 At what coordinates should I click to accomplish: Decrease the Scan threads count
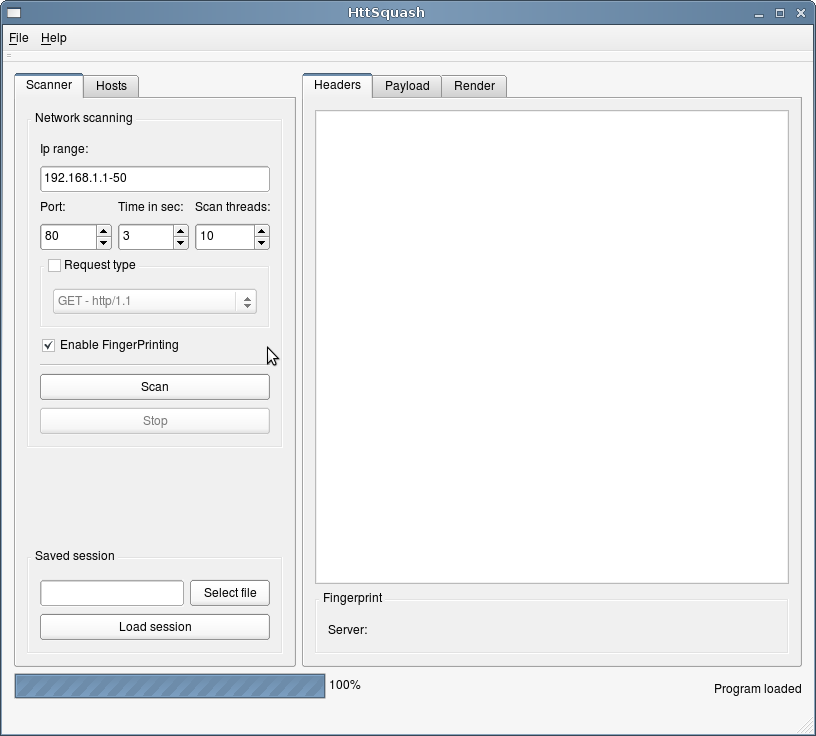261,243
